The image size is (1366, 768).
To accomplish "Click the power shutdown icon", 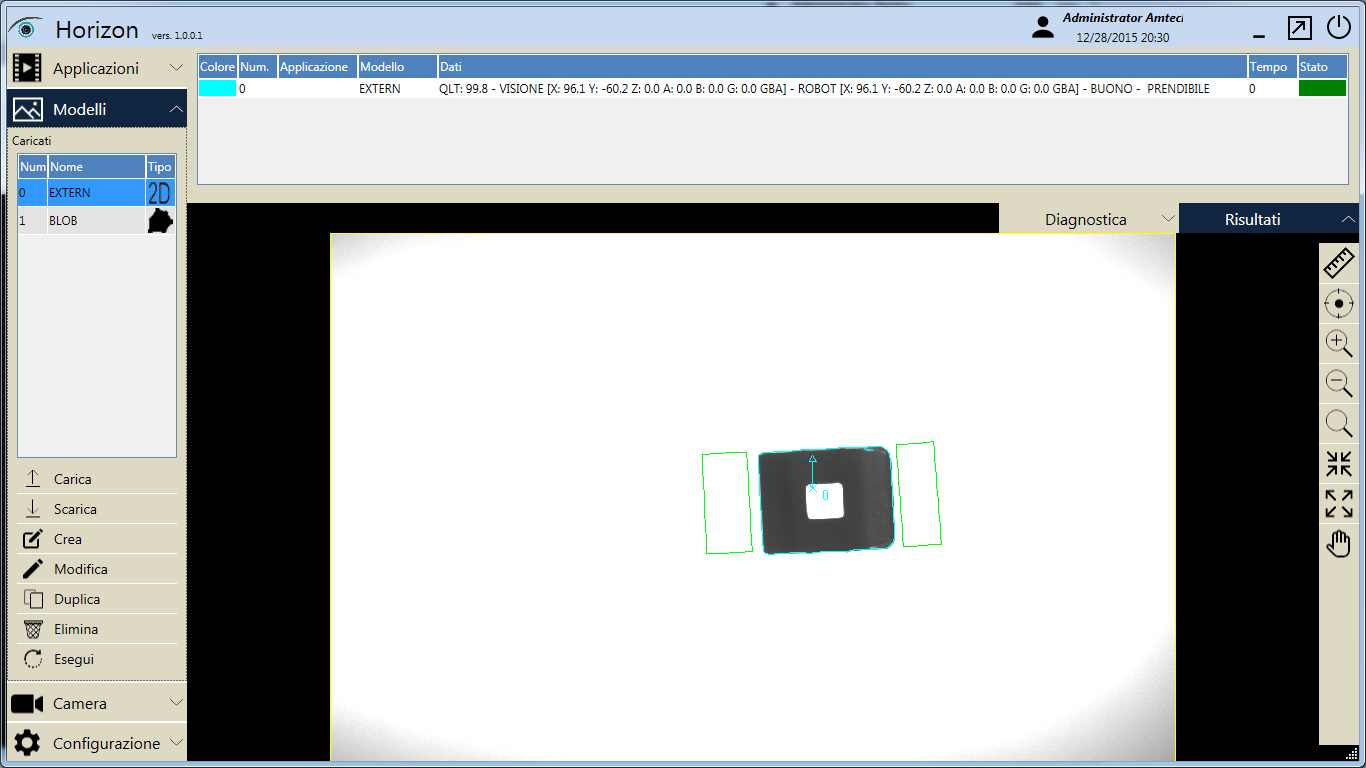I will [x=1339, y=28].
